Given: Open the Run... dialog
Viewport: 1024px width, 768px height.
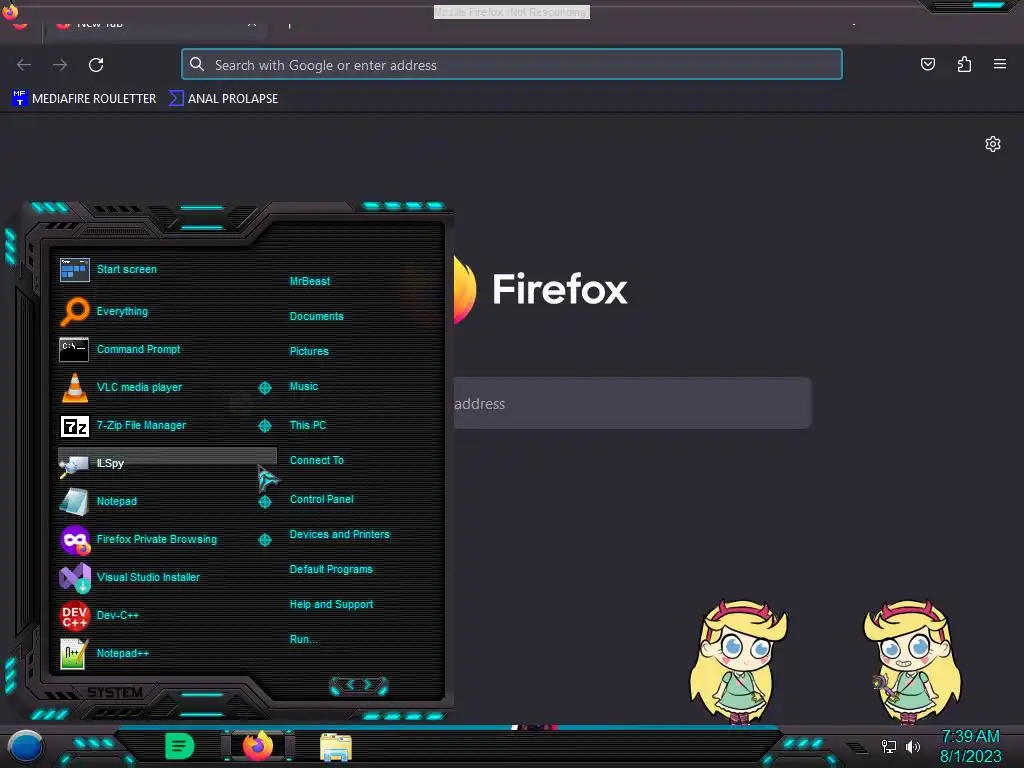Looking at the screenshot, I should pos(304,639).
